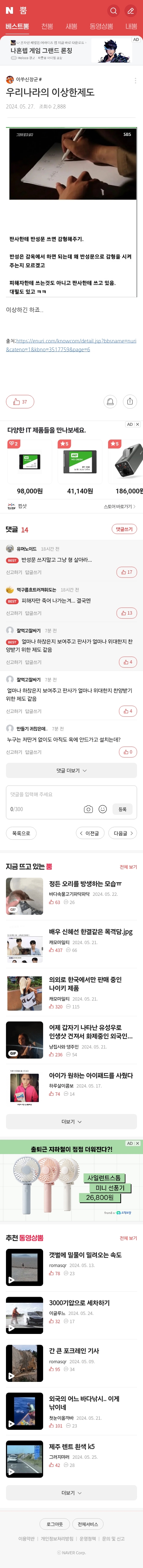143x1568 pixels.
Task: Open the search magnifier icon
Action: tap(113, 10)
